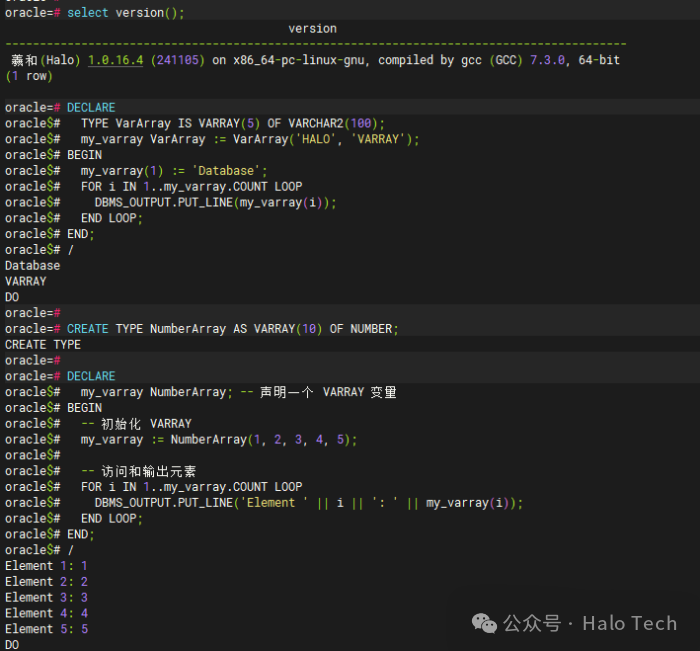Image resolution: width=700 pixels, height=651 pixels.
Task: Click the Halo Tech watermark text
Action: pos(629,623)
